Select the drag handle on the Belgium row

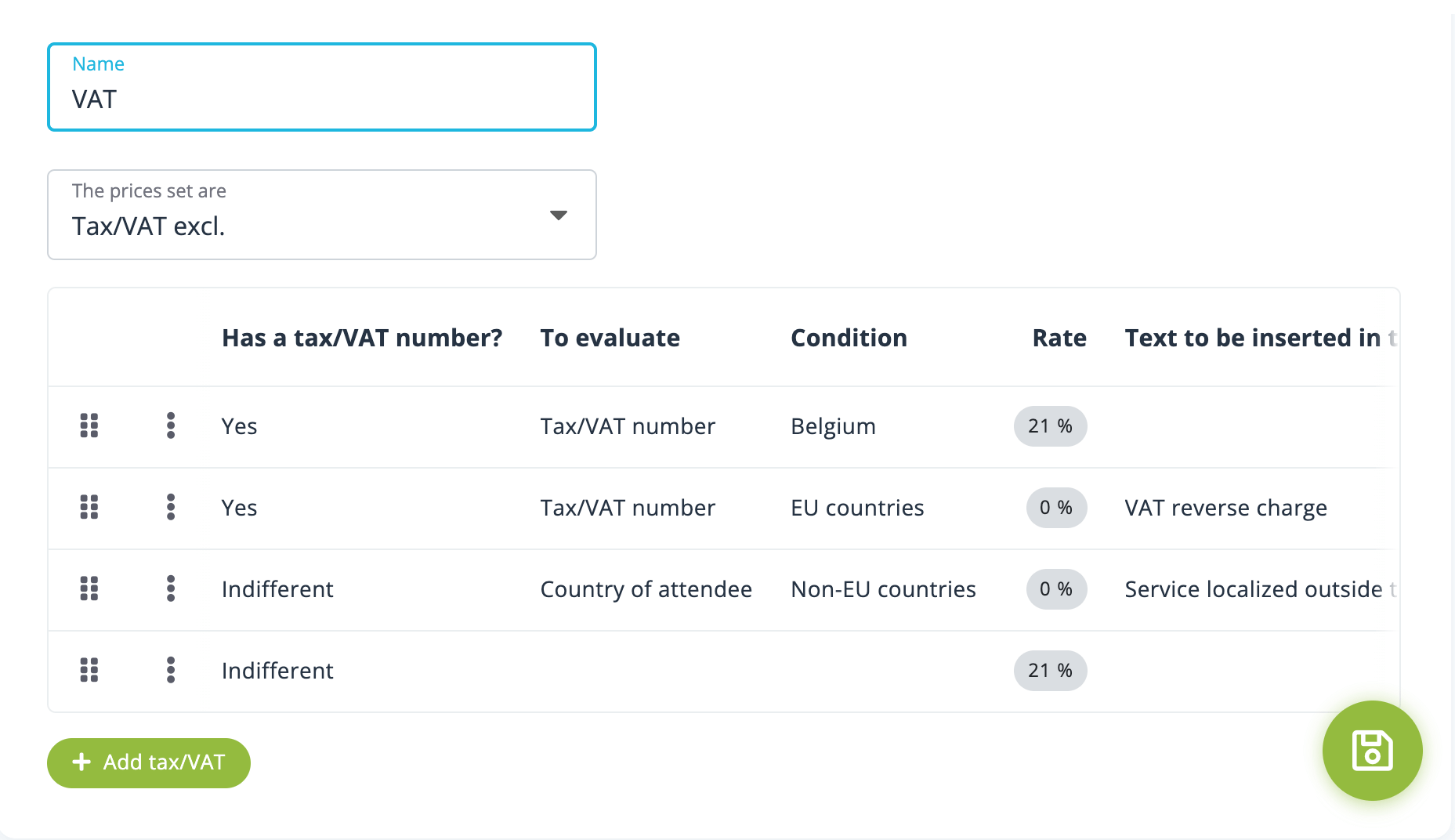pos(89,426)
